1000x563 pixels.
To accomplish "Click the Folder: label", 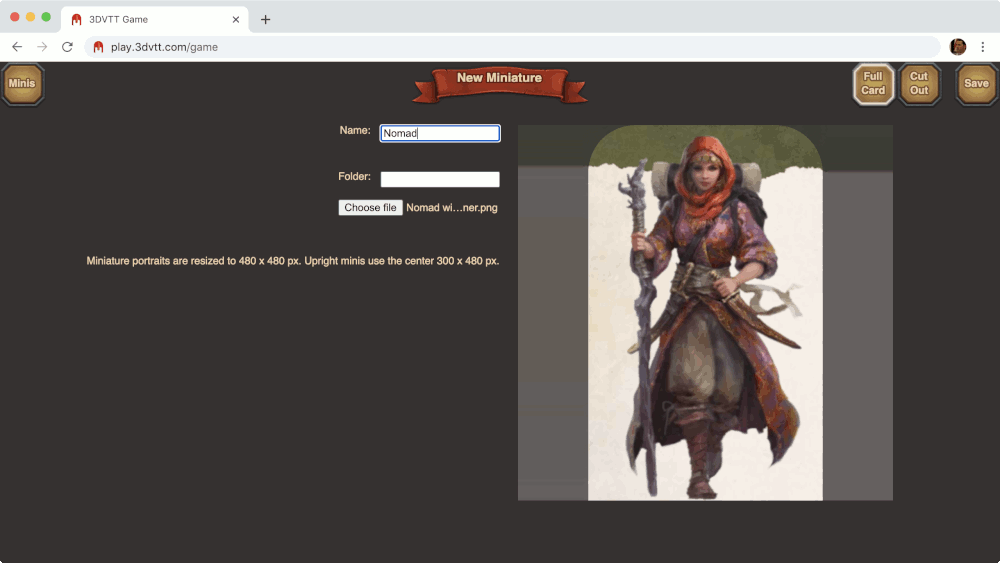I will 354,176.
